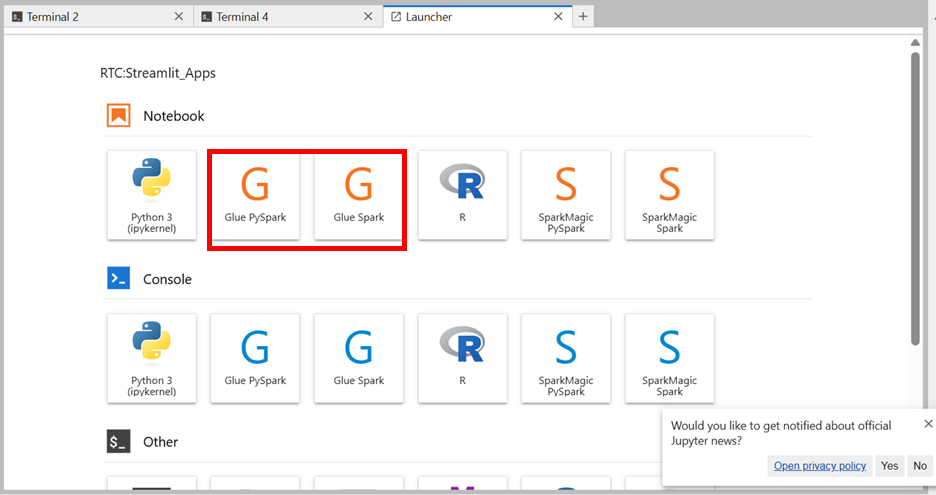
Task: Start a SparkMagic PySpark console
Action: (566, 358)
